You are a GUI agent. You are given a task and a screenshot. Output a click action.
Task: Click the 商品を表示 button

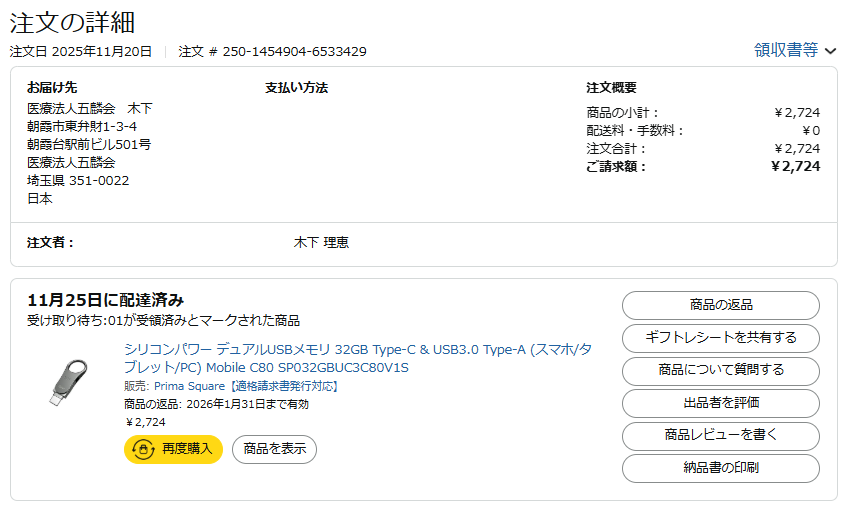click(x=274, y=449)
